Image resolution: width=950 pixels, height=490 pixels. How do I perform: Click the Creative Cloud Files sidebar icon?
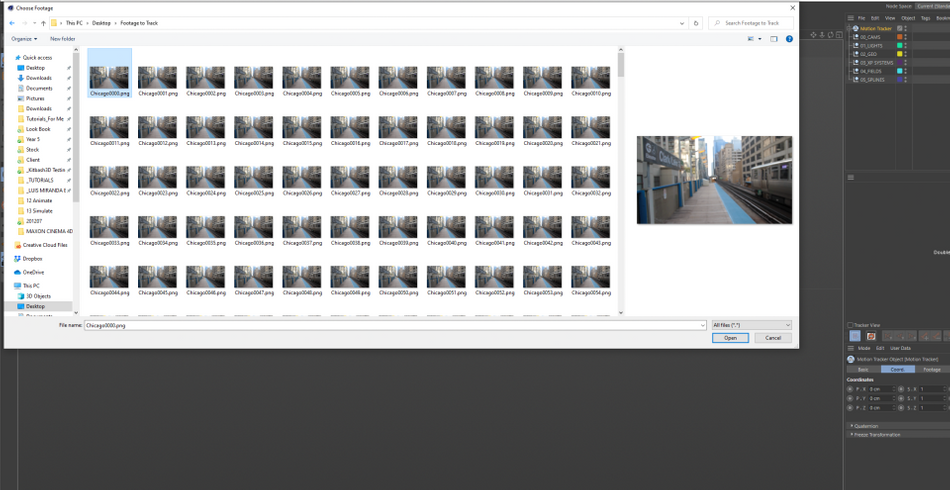click(x=18, y=245)
